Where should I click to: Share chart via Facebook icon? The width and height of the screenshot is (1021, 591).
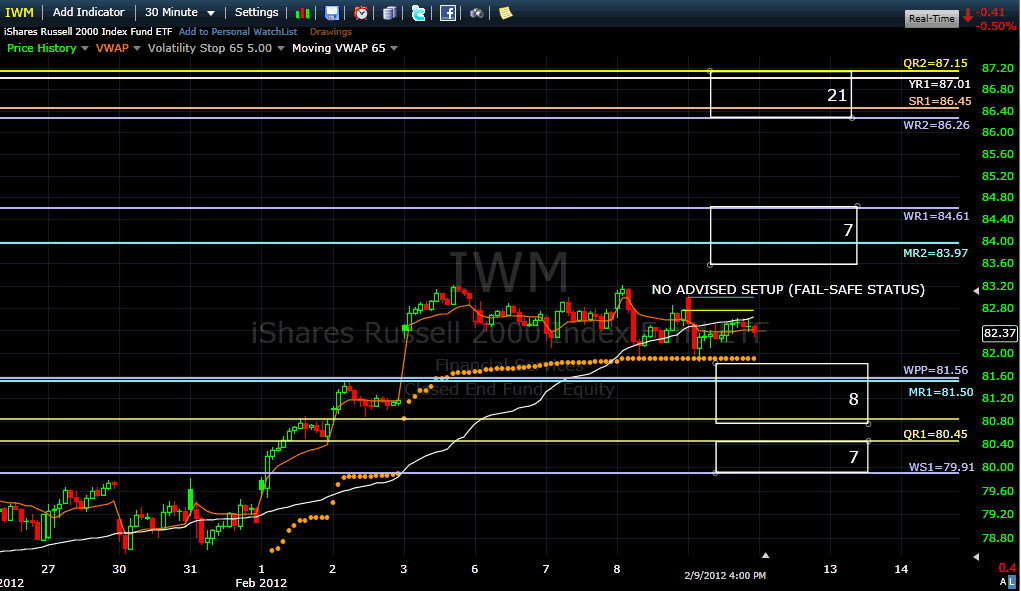pyautogui.click(x=448, y=13)
